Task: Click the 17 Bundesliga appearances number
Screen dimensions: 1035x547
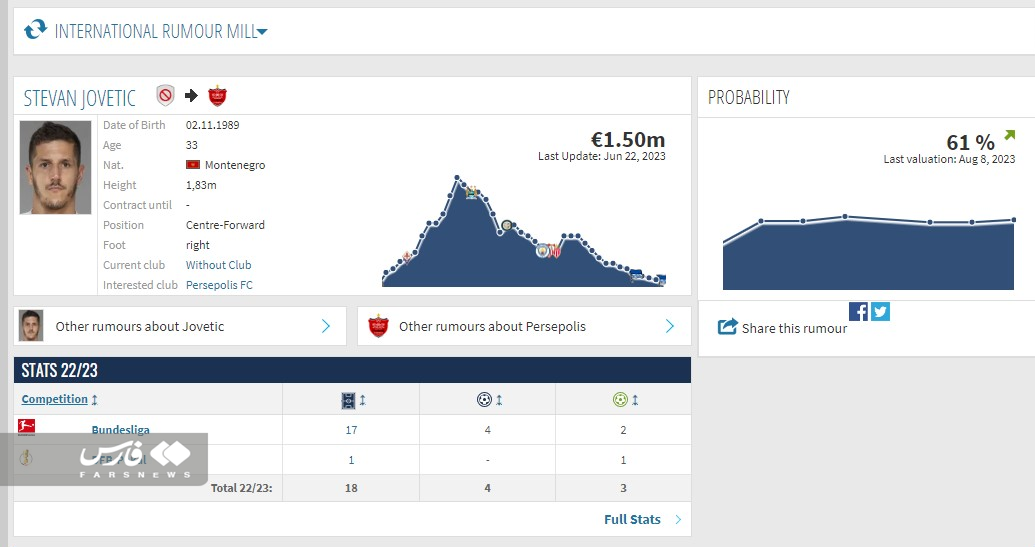Action: point(351,430)
